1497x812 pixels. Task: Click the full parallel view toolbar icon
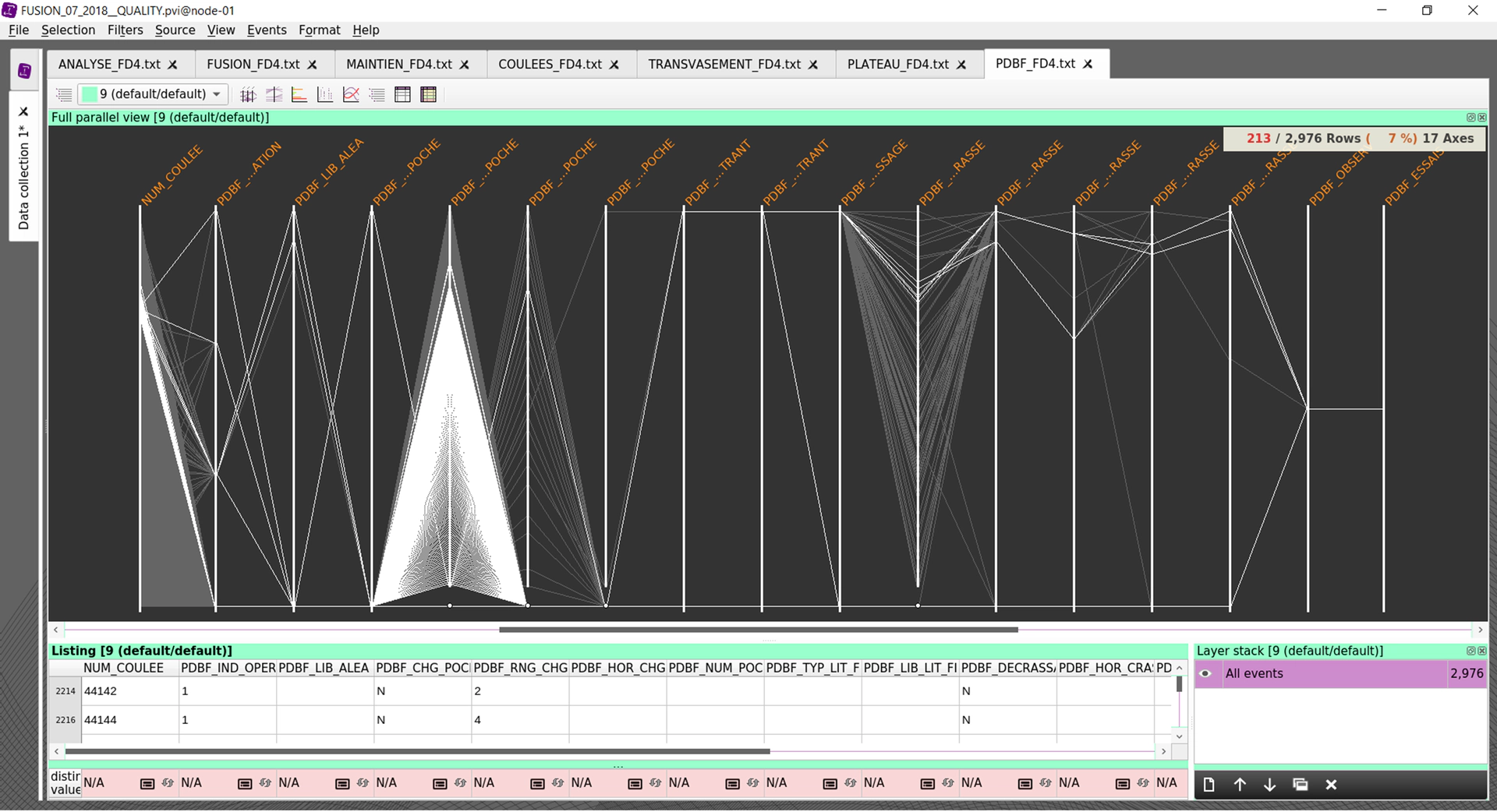(x=248, y=95)
